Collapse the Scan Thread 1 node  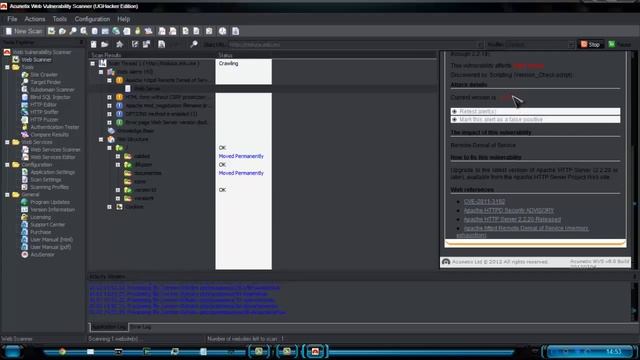(93, 64)
